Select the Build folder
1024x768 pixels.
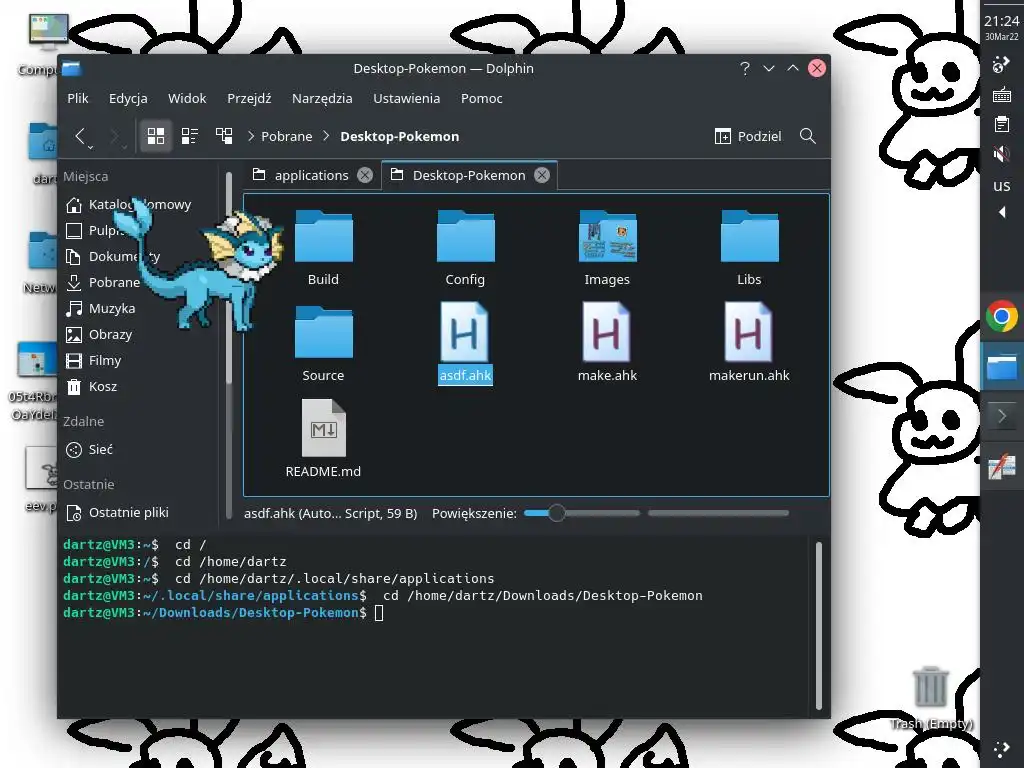(323, 249)
